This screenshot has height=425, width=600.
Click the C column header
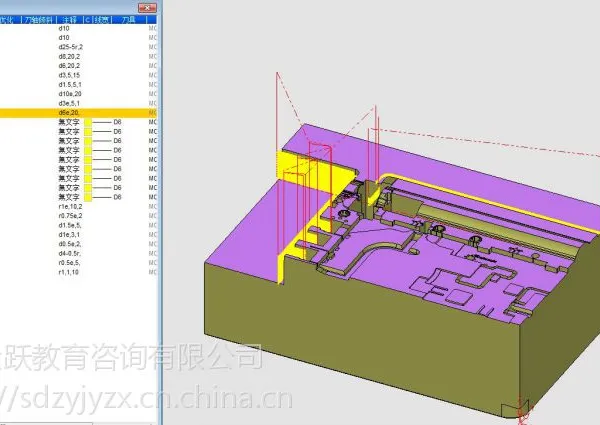click(x=88, y=20)
